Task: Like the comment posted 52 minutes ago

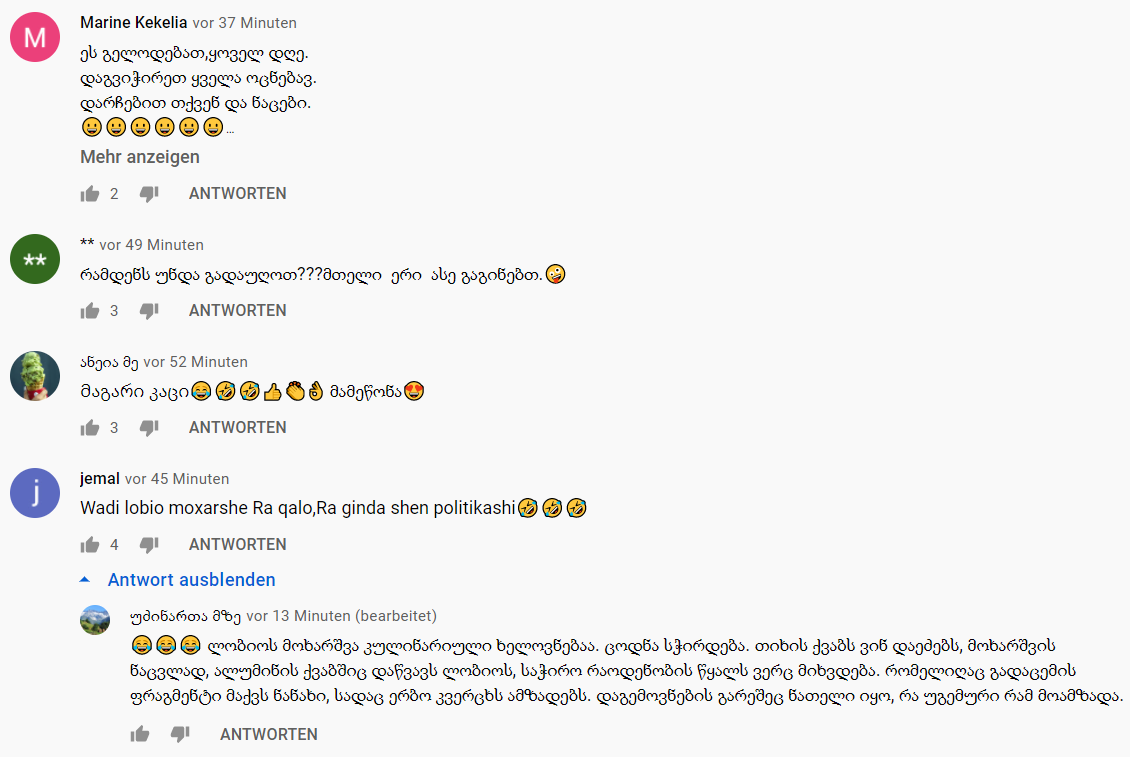Action: point(90,428)
